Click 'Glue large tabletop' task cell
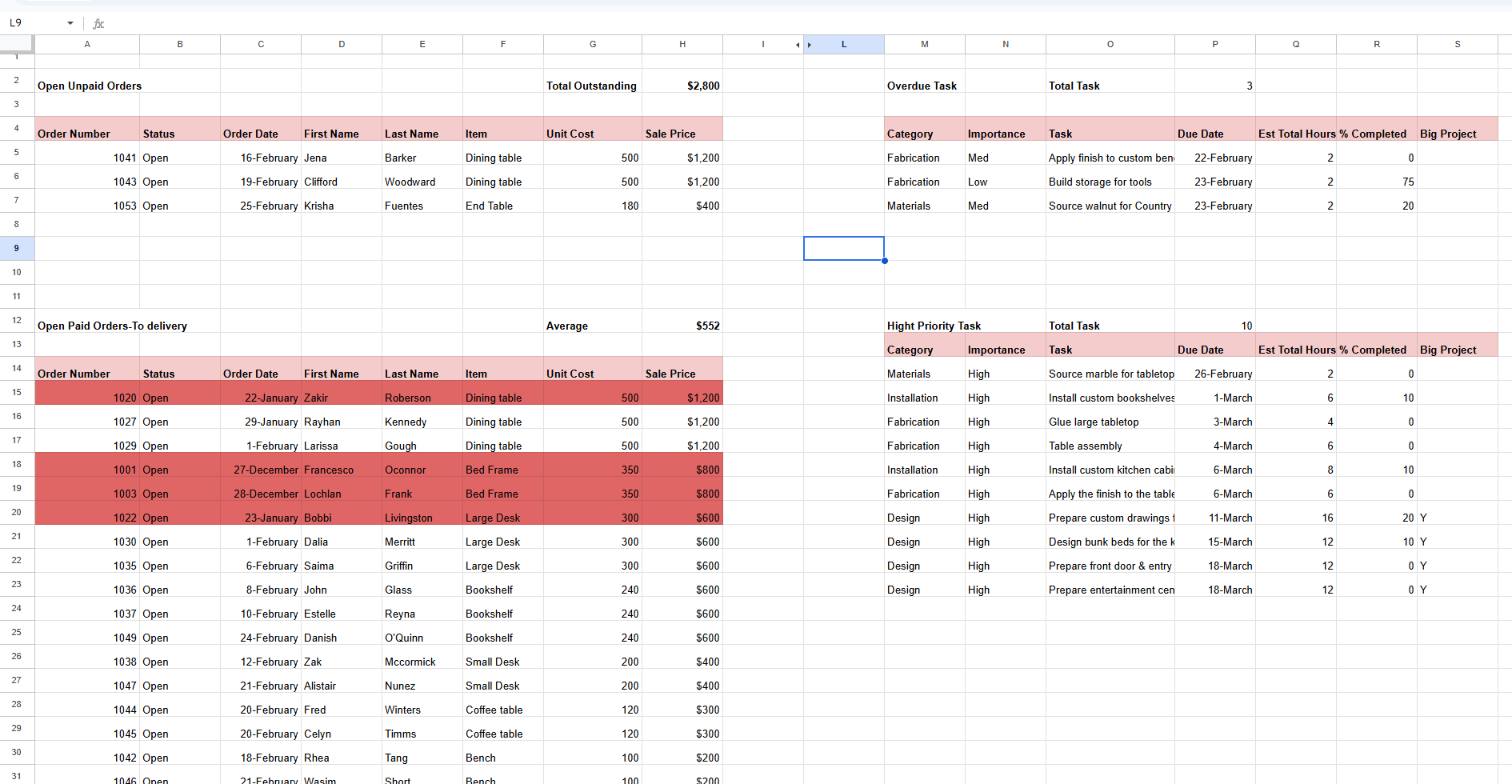1512x784 pixels. pyautogui.click(x=1110, y=417)
